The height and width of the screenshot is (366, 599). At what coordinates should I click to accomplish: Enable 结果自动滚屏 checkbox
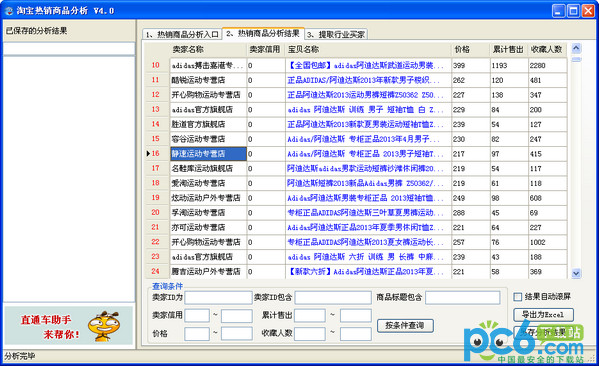(518, 297)
